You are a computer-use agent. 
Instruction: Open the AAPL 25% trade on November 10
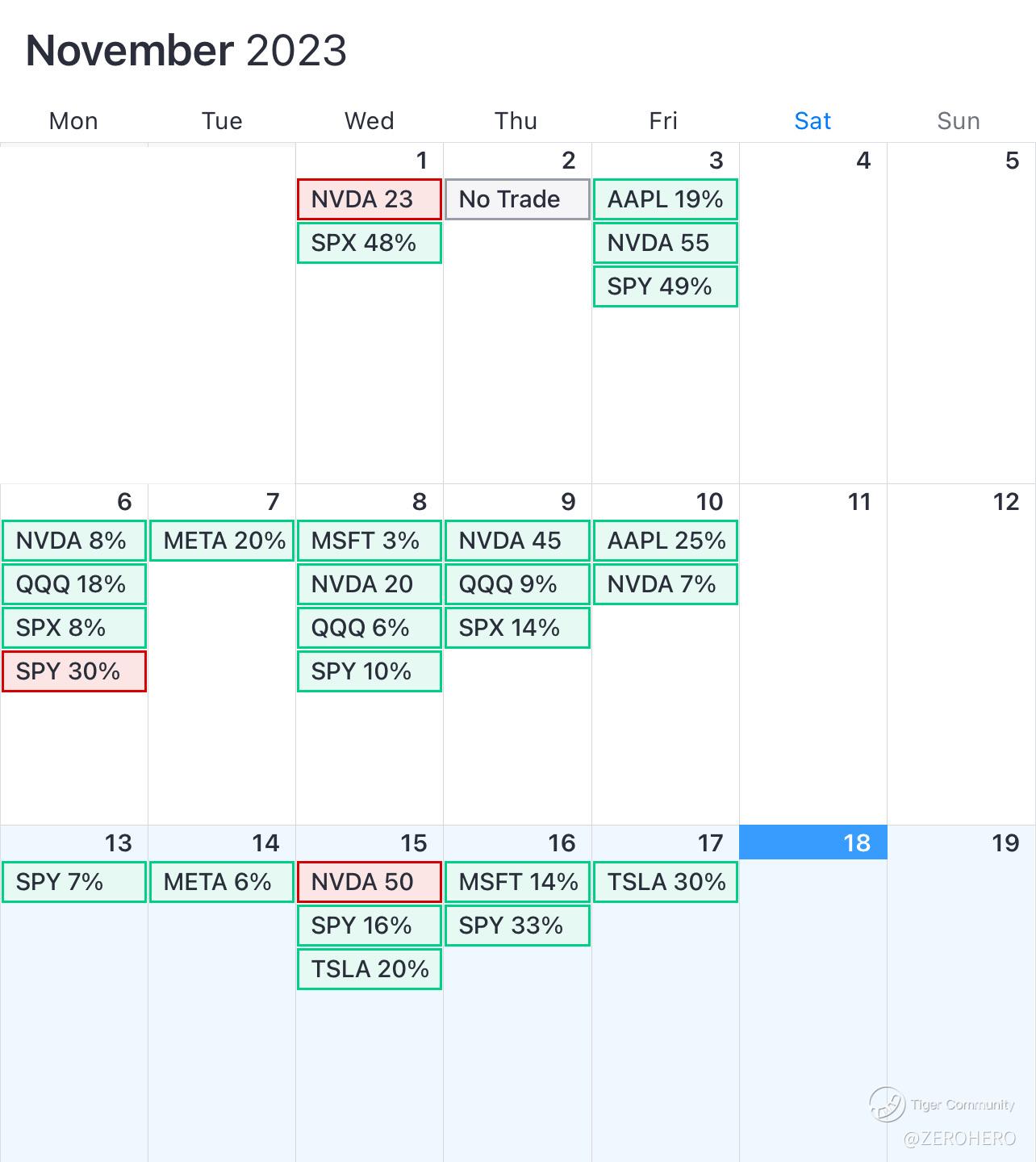point(666,541)
